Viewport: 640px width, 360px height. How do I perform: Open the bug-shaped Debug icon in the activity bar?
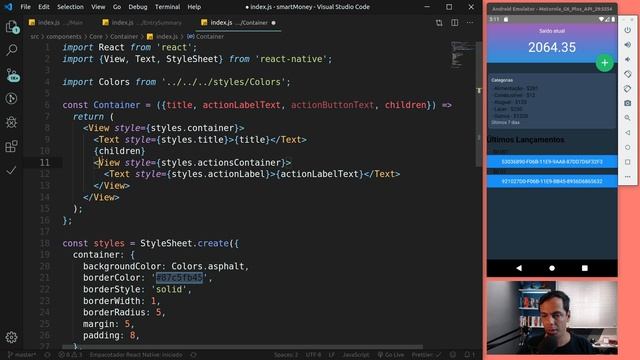(x=11, y=122)
